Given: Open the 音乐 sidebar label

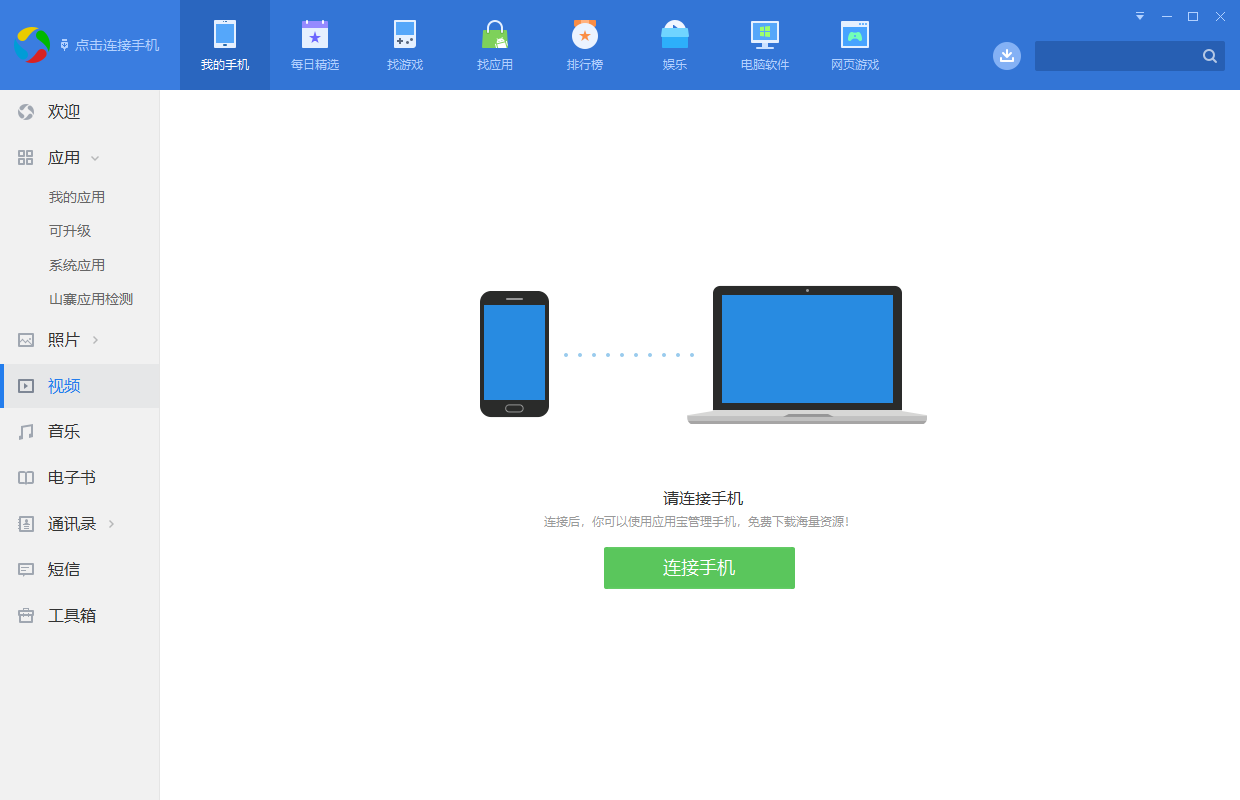Looking at the screenshot, I should 64,432.
